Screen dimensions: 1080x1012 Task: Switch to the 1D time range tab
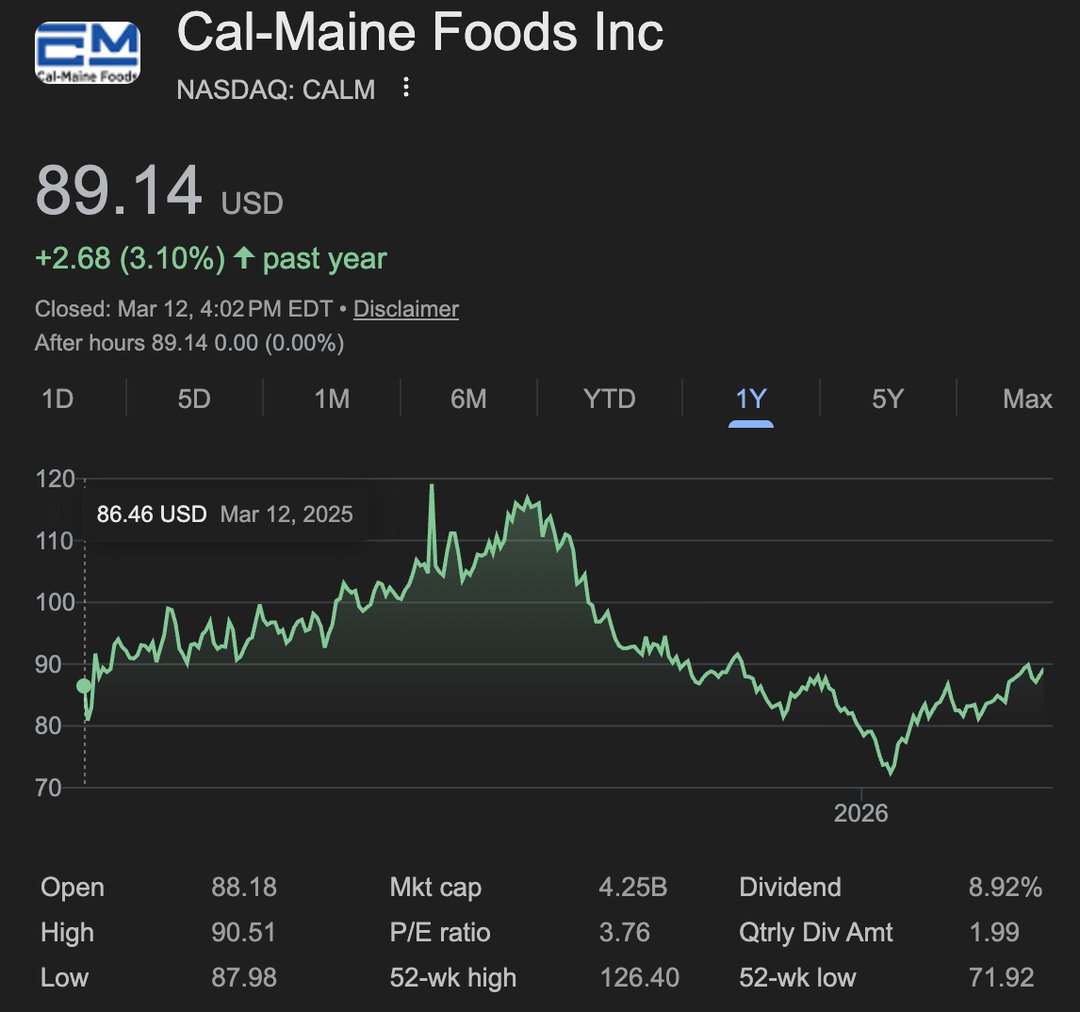[58, 399]
